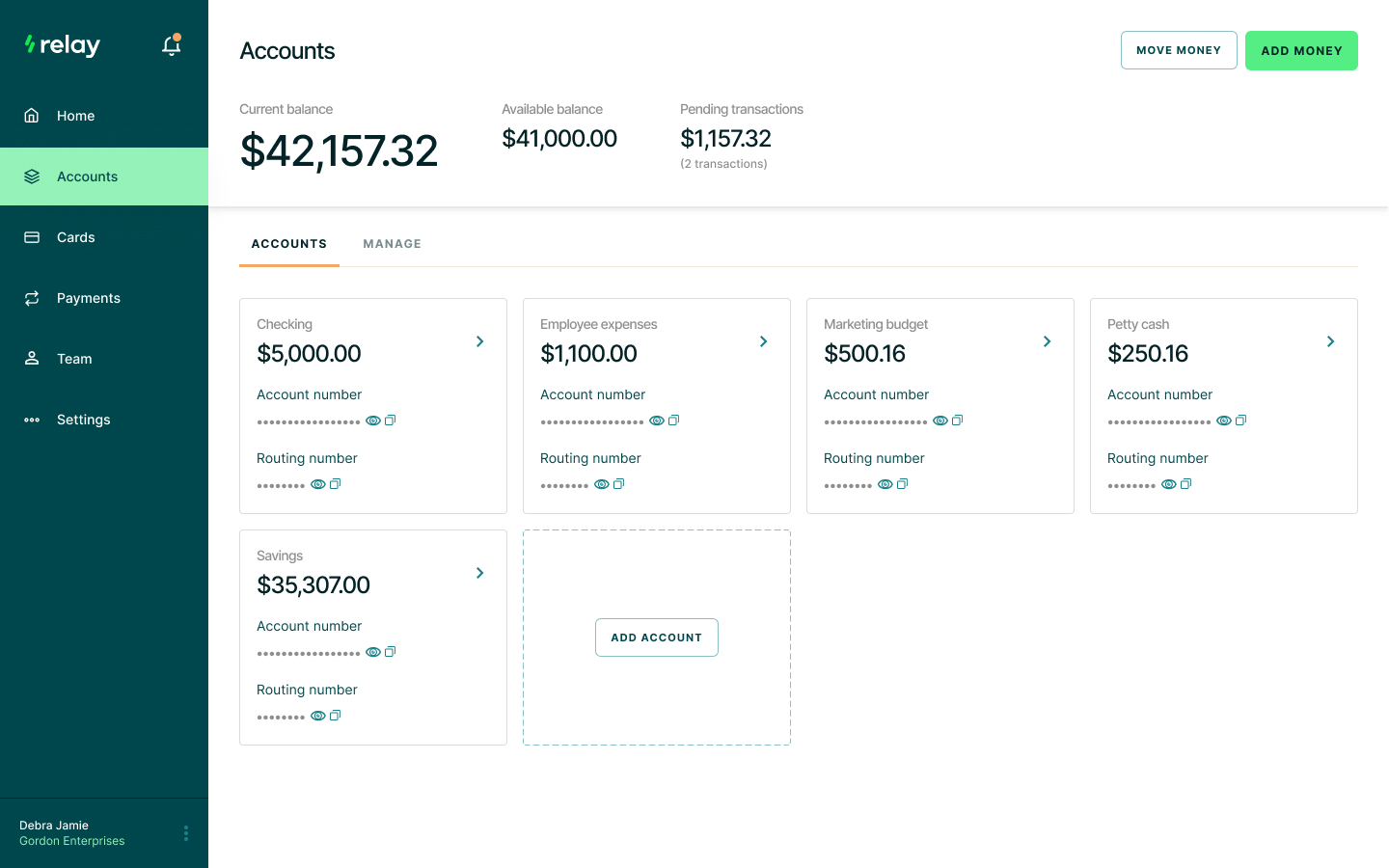
Task: Copy Employee expenses routing number
Action: (619, 484)
